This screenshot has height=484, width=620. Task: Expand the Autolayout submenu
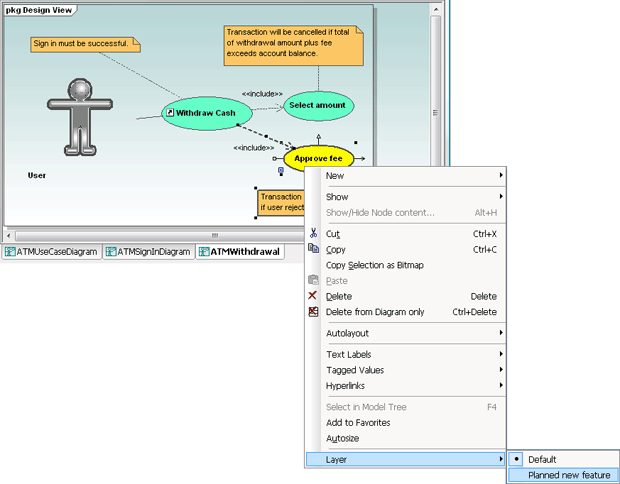[412, 333]
